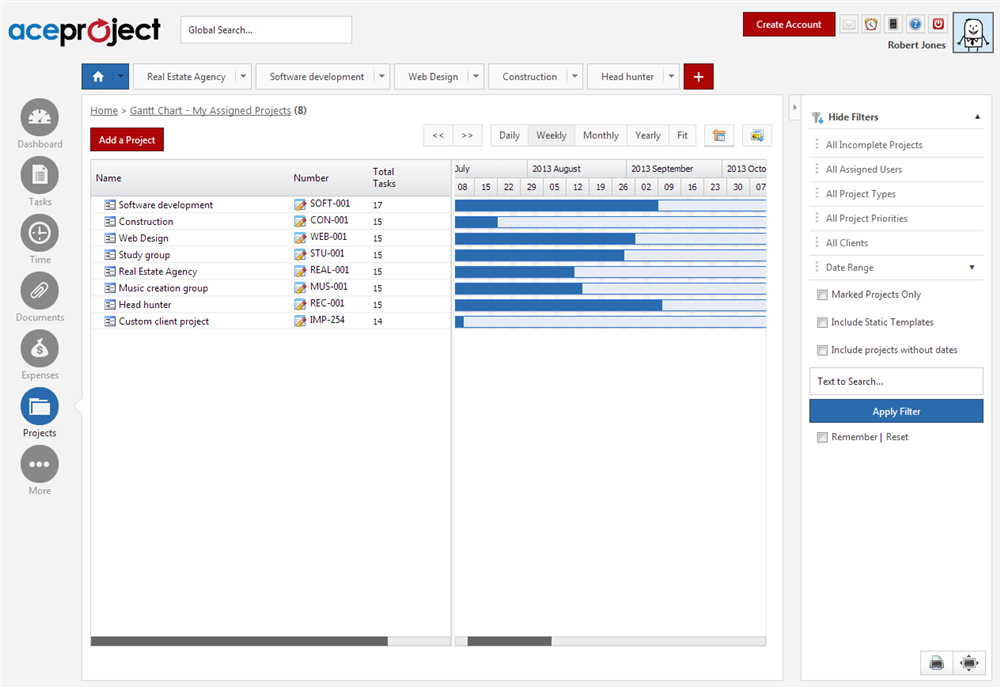Open the Time tracking sidebar icon
Screen dimensions: 1000x687
tap(39, 231)
